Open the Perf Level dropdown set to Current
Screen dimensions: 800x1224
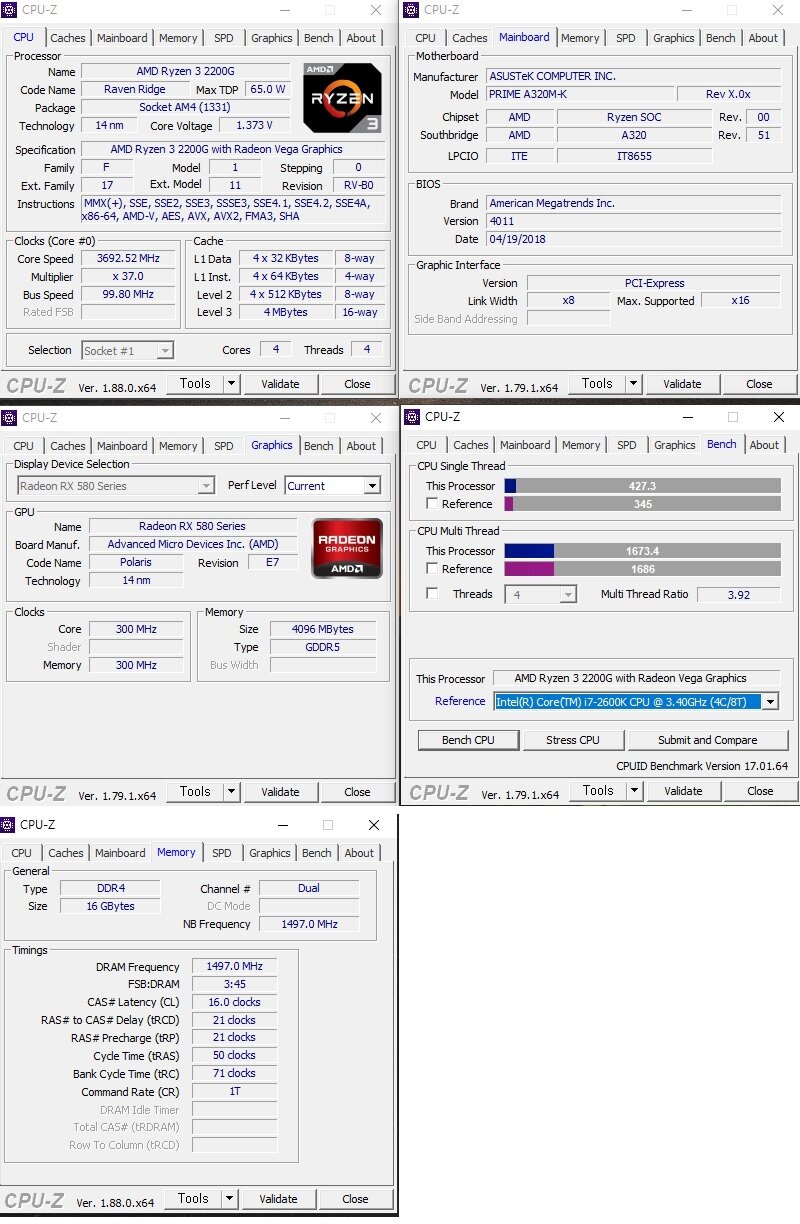coord(372,486)
